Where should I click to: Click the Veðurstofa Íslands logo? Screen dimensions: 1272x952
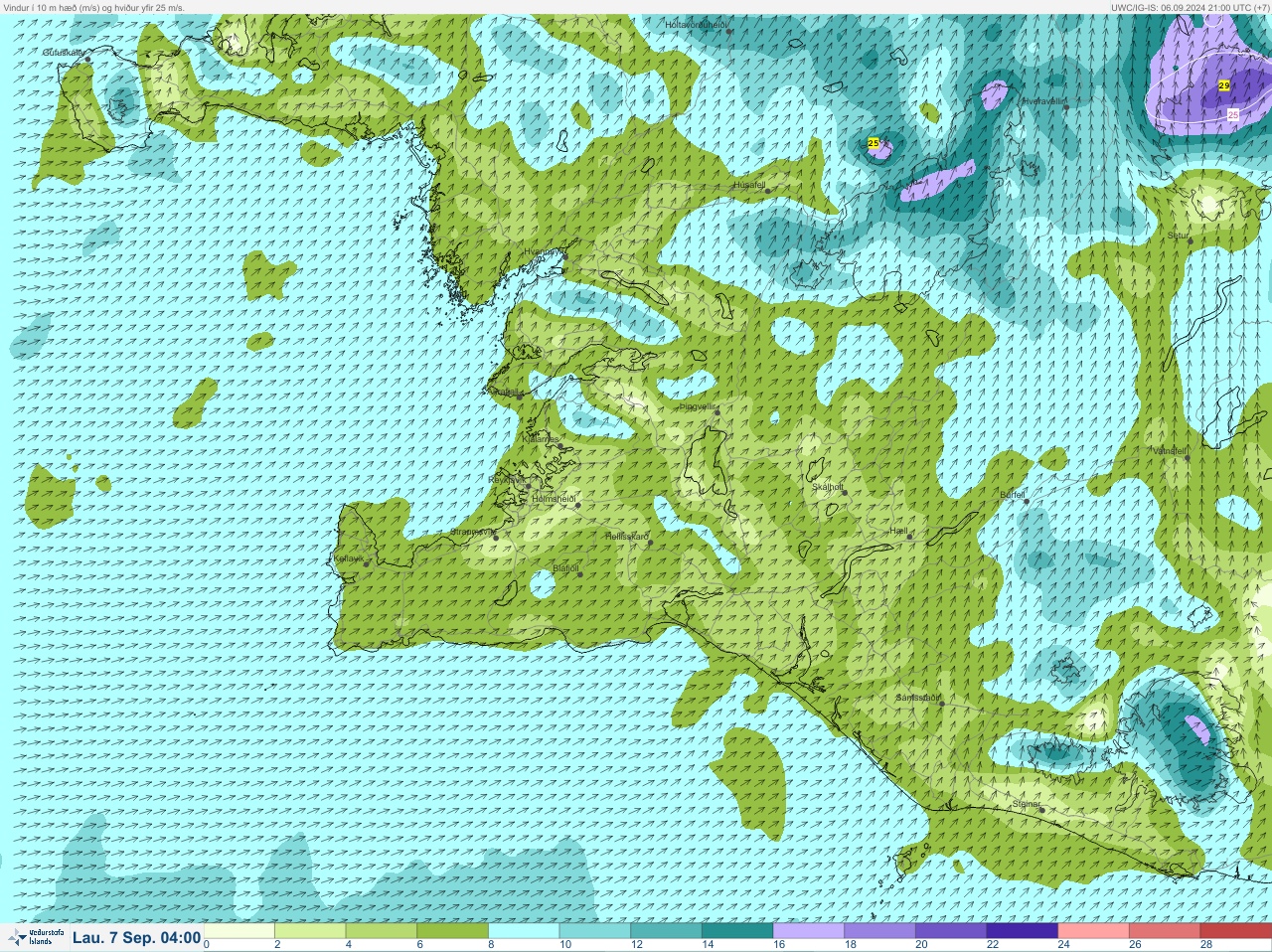pos(35,937)
